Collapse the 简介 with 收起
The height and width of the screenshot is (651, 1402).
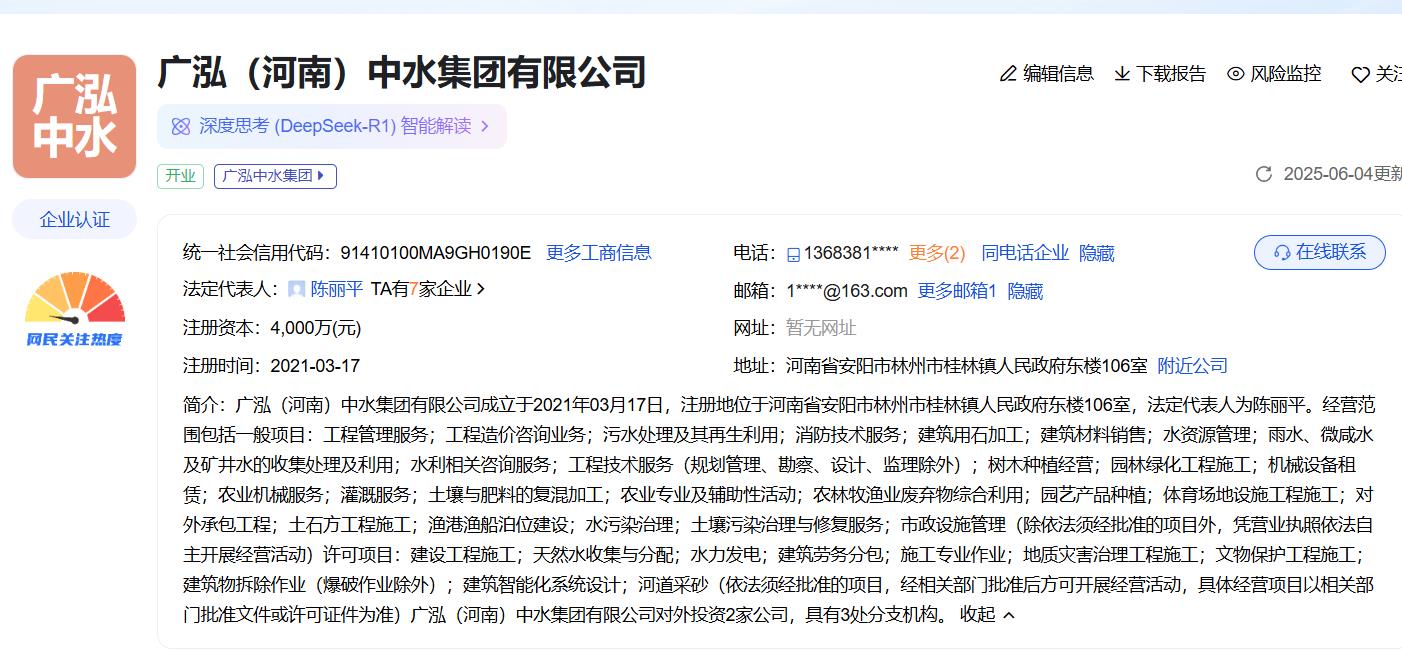[987, 614]
